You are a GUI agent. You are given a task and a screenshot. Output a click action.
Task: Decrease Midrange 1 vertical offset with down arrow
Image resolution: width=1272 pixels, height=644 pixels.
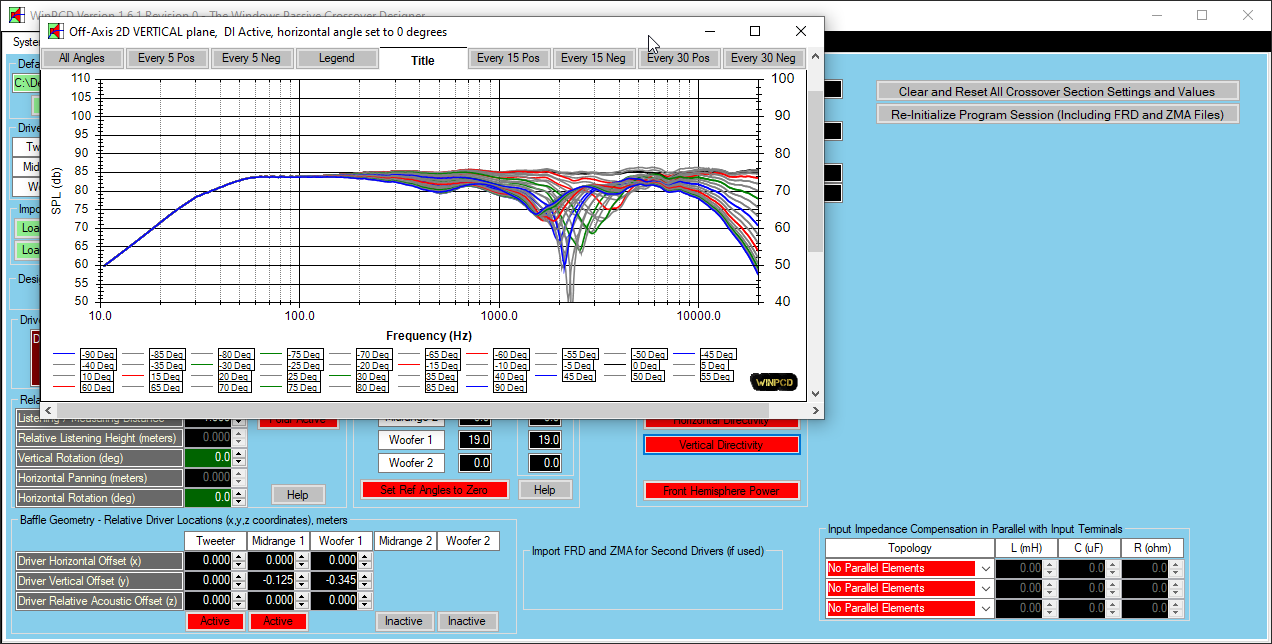click(303, 585)
